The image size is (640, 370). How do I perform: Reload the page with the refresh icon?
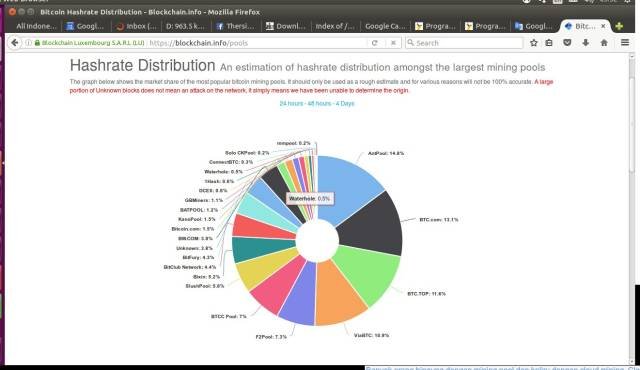coord(374,43)
